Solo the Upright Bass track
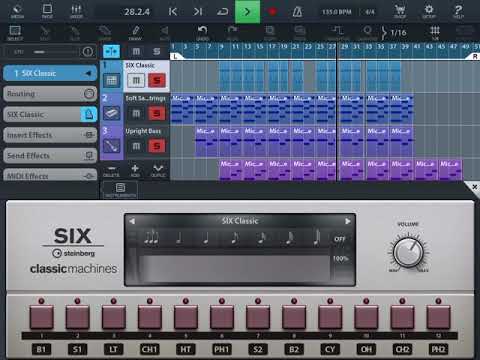The image size is (480, 360). coord(157,146)
